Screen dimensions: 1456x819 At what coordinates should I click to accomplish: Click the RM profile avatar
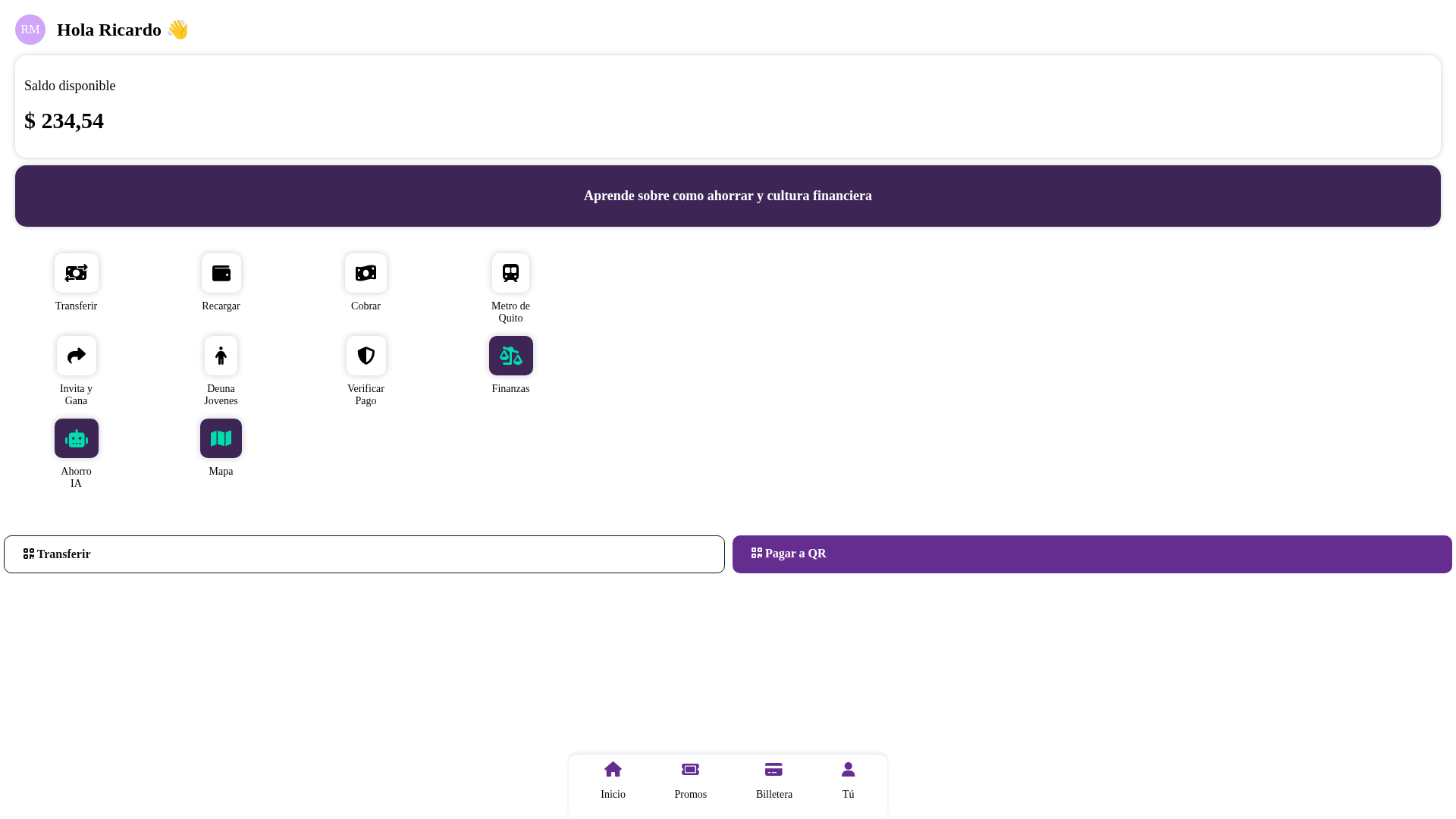click(30, 30)
